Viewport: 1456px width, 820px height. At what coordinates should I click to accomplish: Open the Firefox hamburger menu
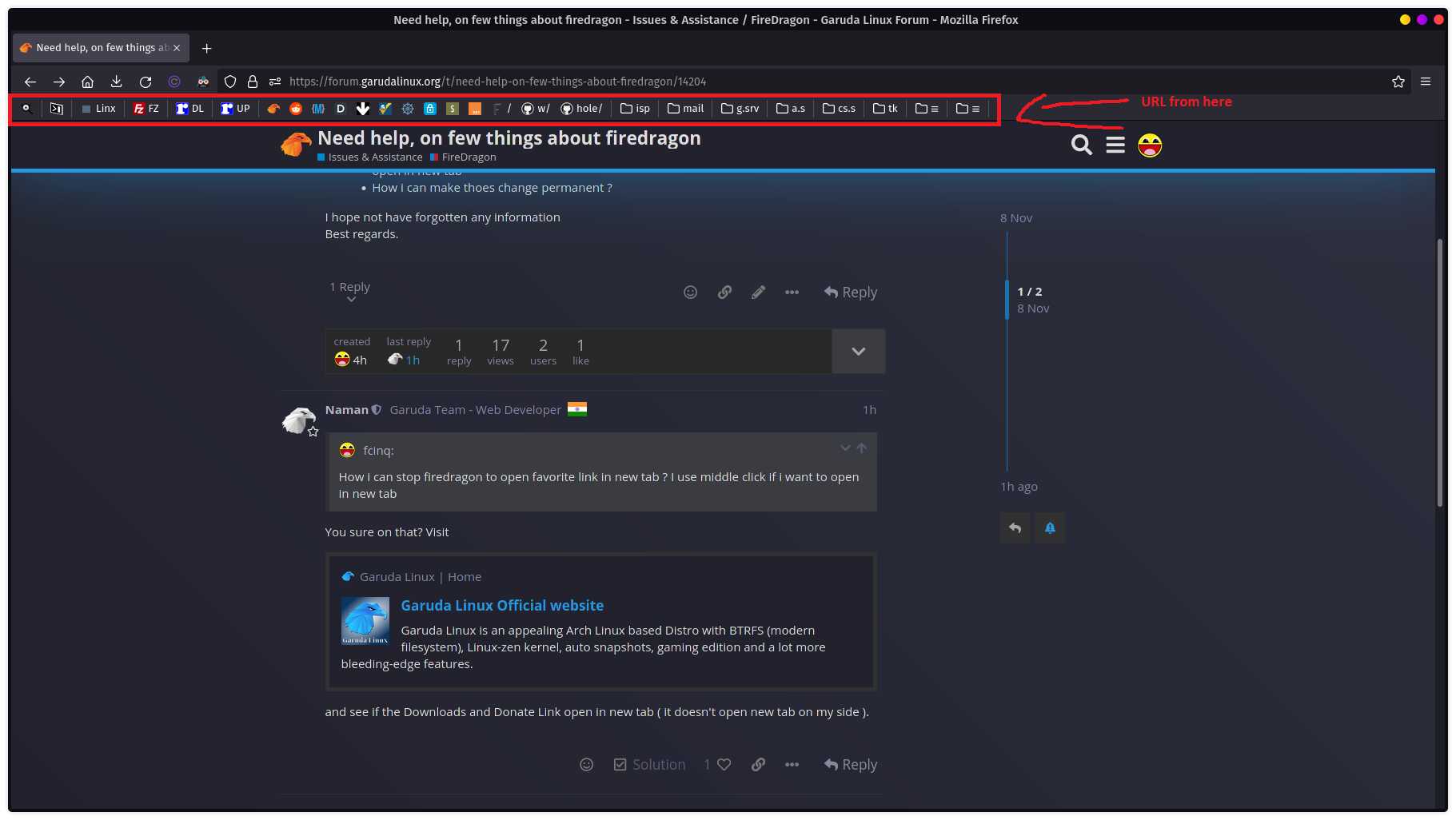pyautogui.click(x=1426, y=82)
